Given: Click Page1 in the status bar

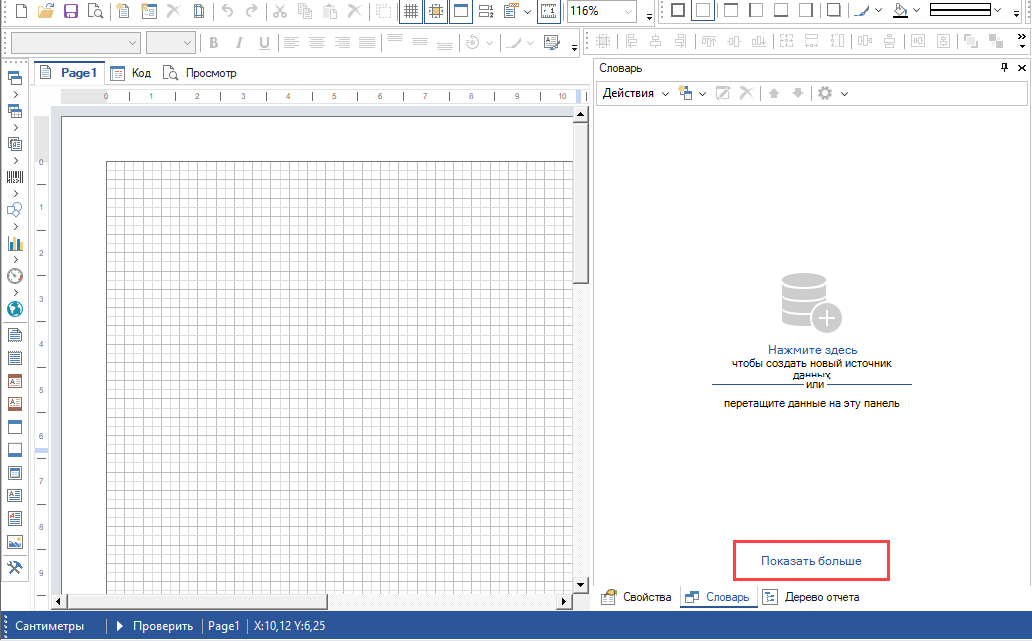Looking at the screenshot, I should 224,626.
